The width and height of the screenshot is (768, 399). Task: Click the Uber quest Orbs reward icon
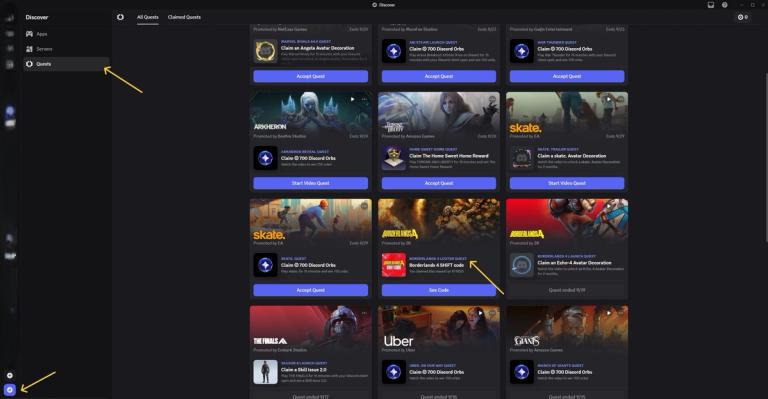click(394, 372)
